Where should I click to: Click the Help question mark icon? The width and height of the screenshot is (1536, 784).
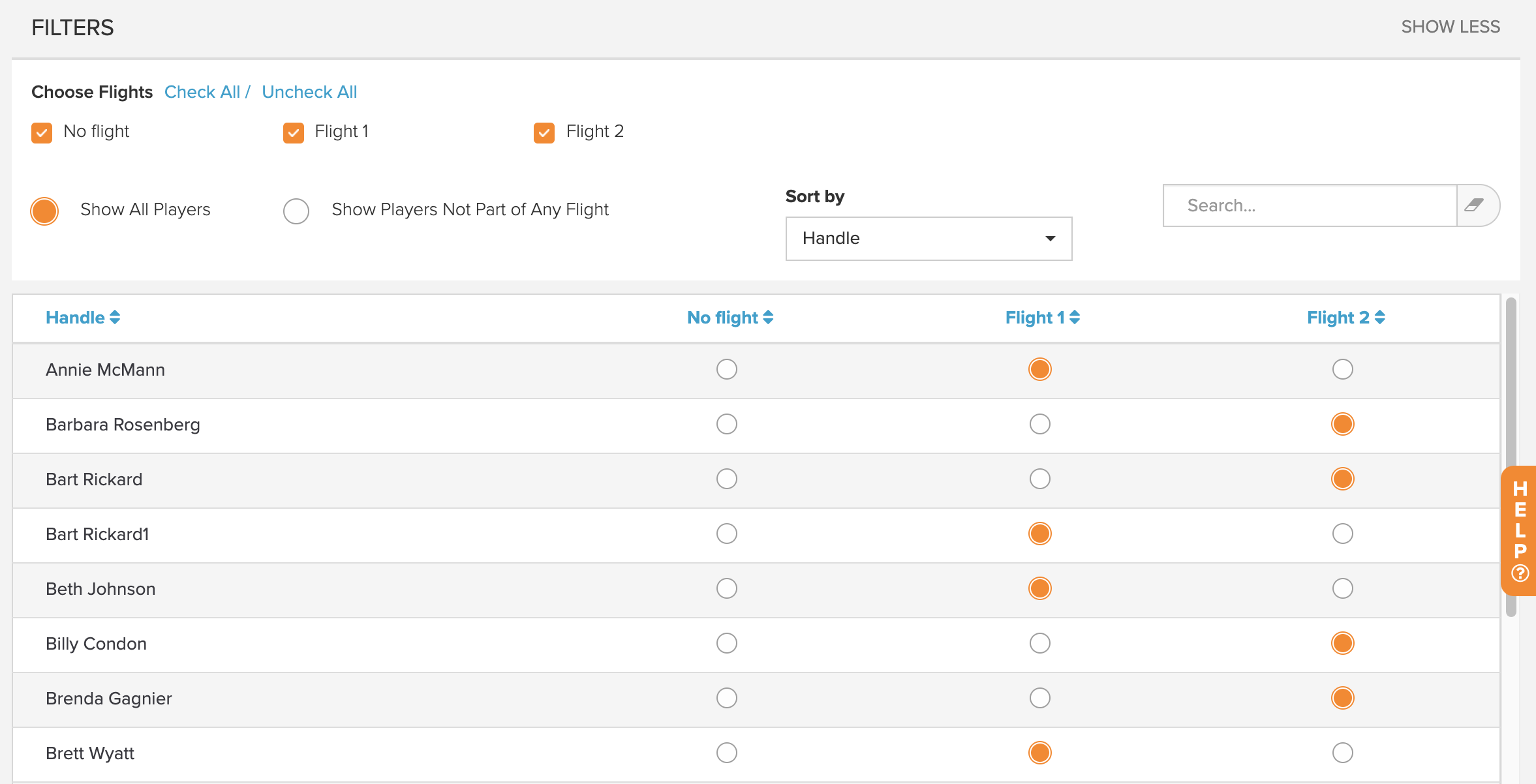[x=1520, y=573]
